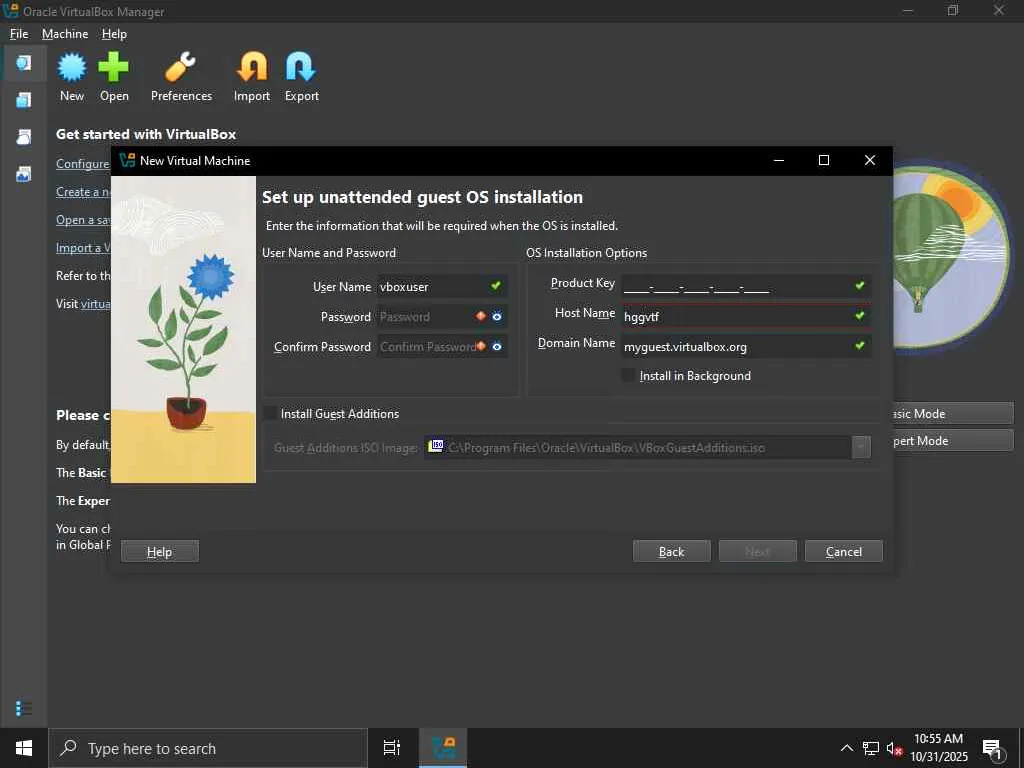This screenshot has width=1024, height=768.
Task: Click the Windows Start button
Action: 24,748
